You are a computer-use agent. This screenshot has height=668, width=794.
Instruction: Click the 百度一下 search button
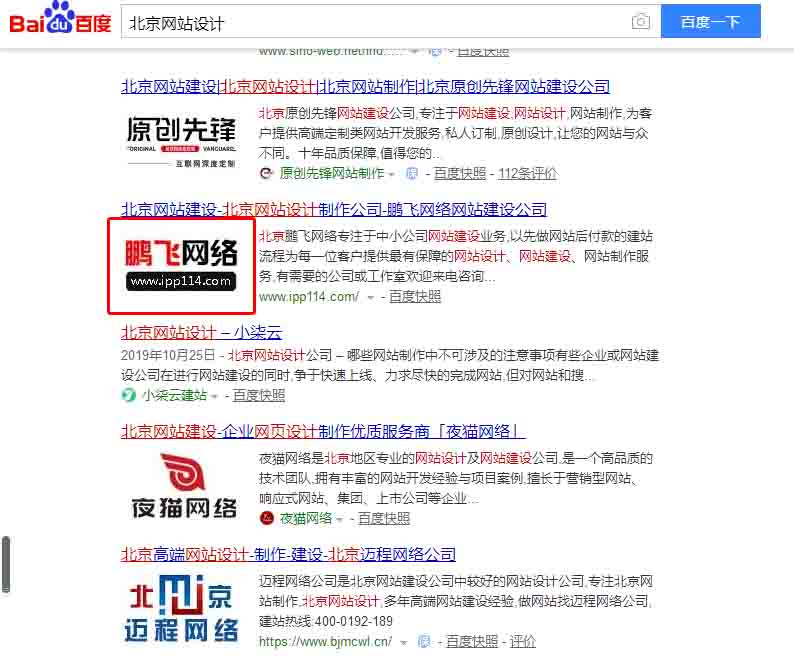tap(710, 21)
